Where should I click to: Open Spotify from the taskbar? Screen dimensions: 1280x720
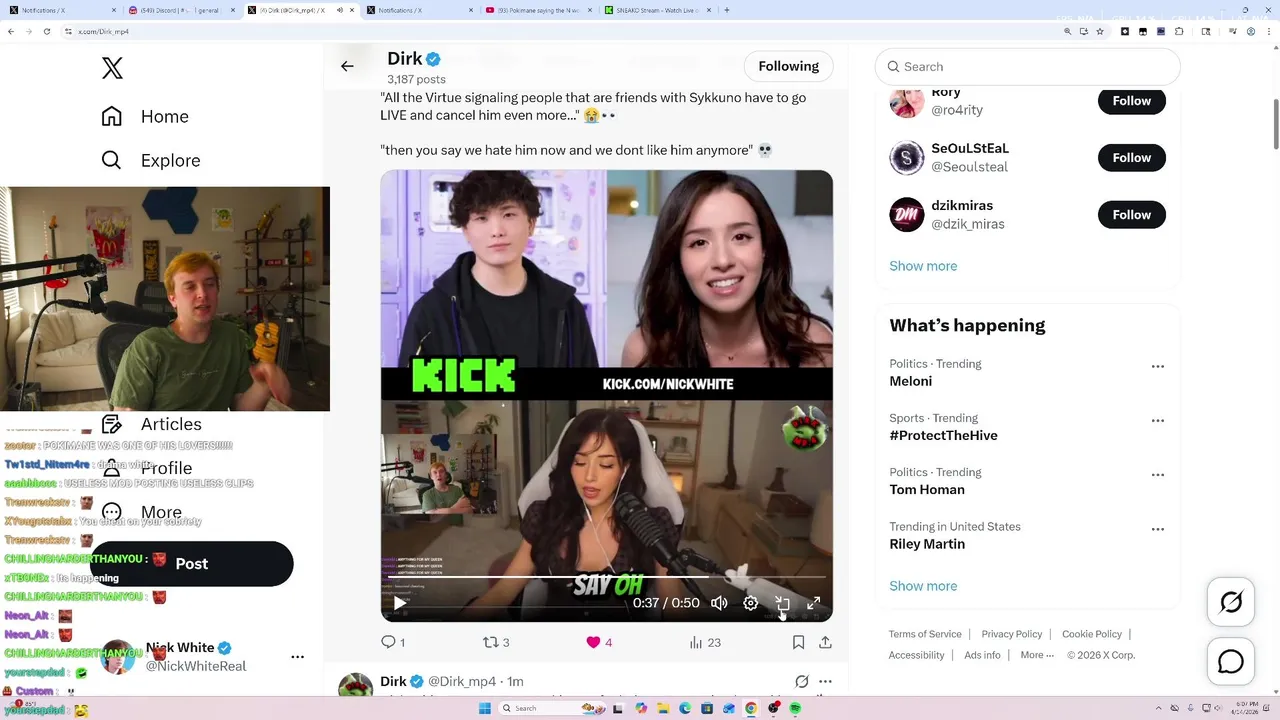point(795,708)
